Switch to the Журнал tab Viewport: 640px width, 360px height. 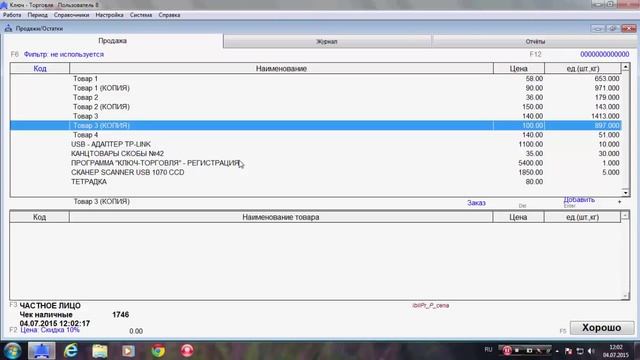click(327, 41)
